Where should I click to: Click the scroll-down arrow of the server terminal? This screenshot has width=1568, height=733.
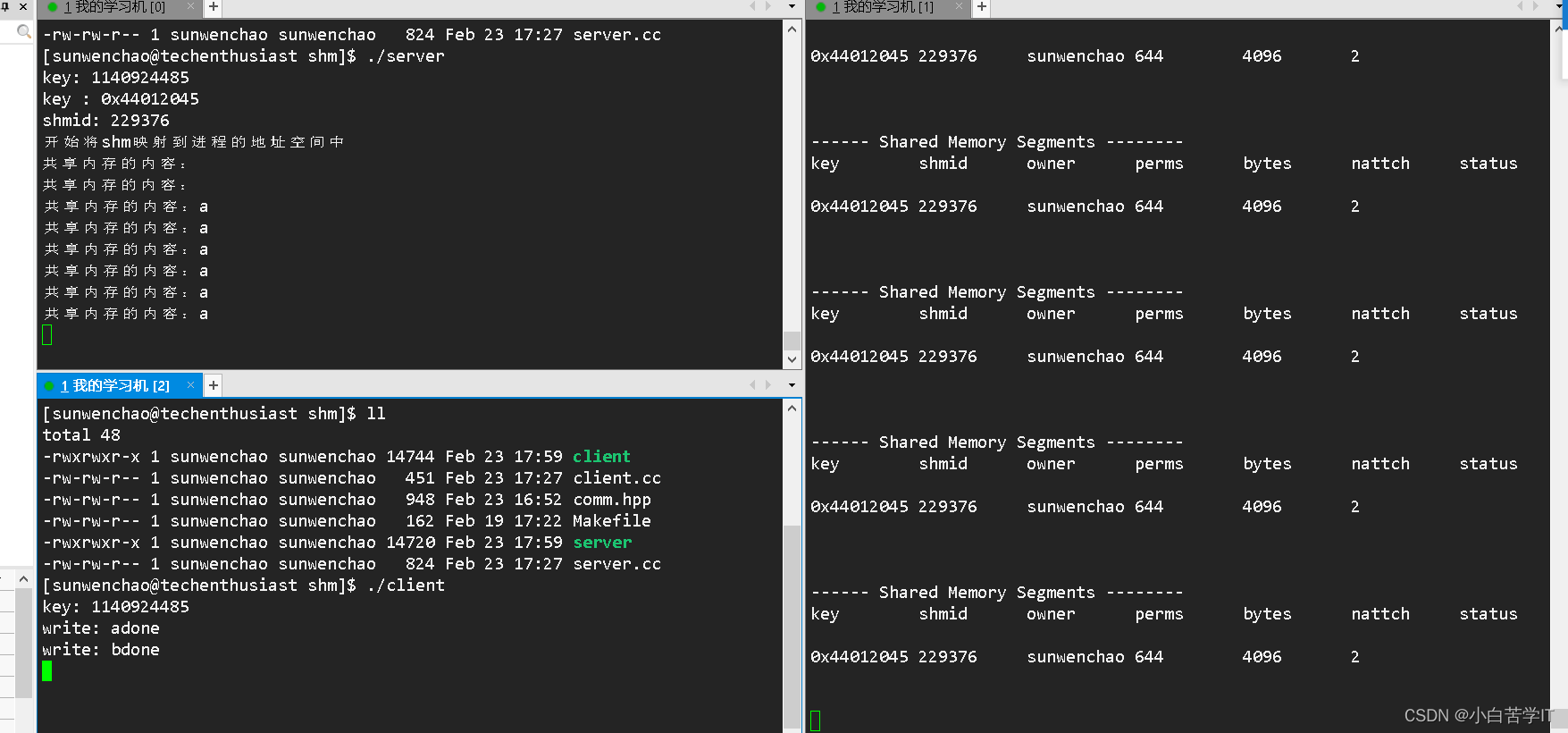click(792, 359)
